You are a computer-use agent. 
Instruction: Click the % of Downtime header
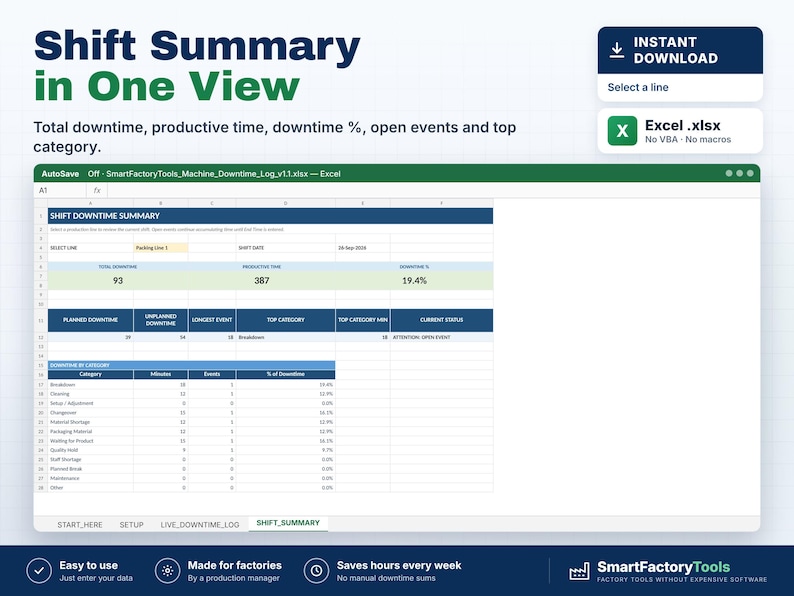click(286, 374)
